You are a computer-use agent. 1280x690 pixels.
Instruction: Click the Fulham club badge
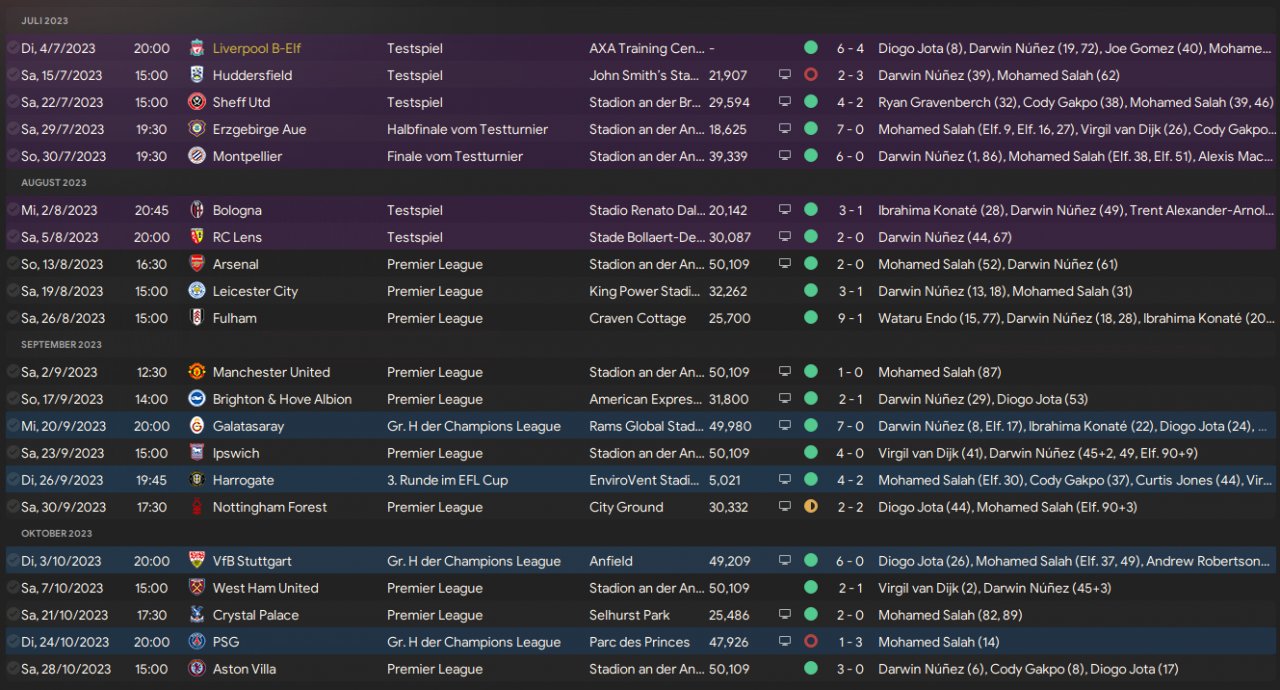tap(197, 318)
